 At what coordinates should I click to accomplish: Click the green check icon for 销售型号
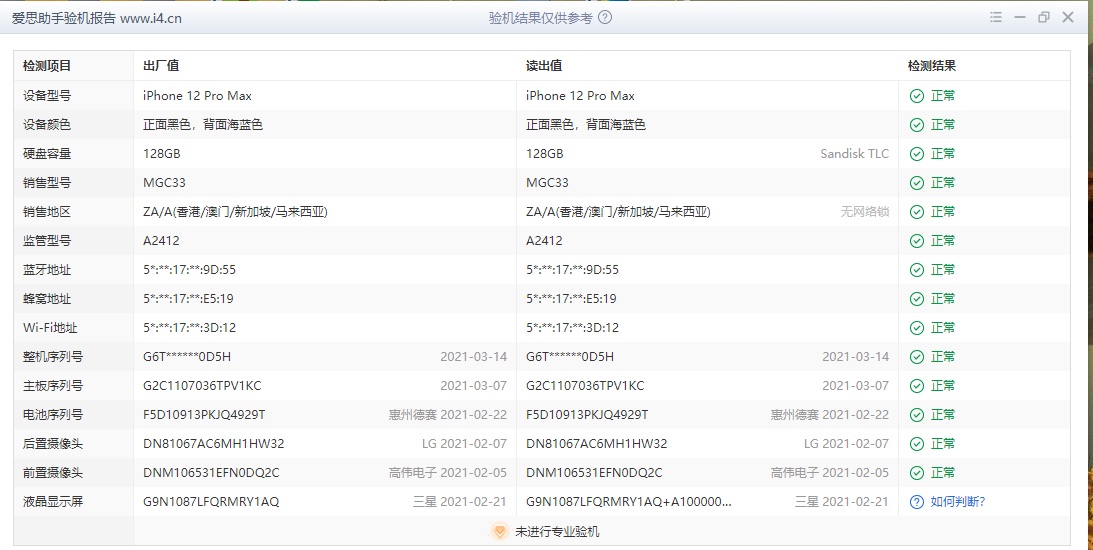coord(917,183)
